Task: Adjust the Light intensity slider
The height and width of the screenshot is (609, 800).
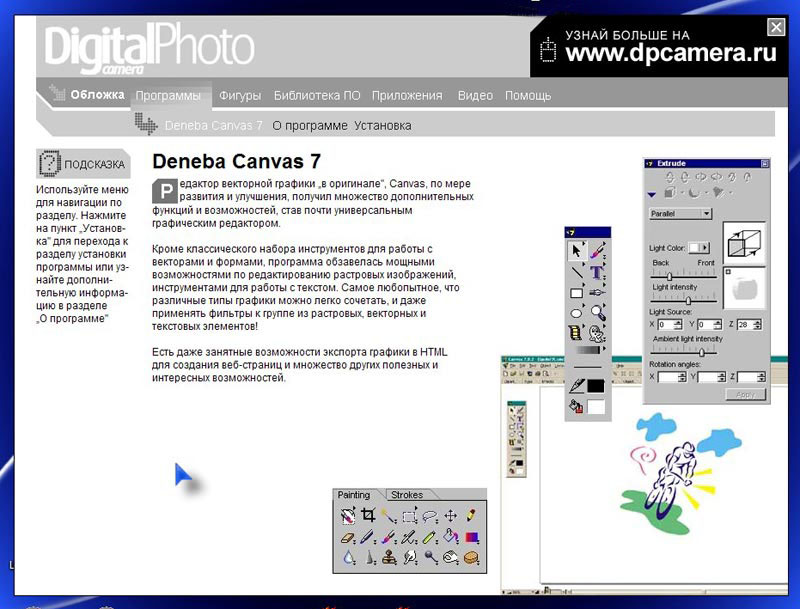Action: tap(684, 300)
